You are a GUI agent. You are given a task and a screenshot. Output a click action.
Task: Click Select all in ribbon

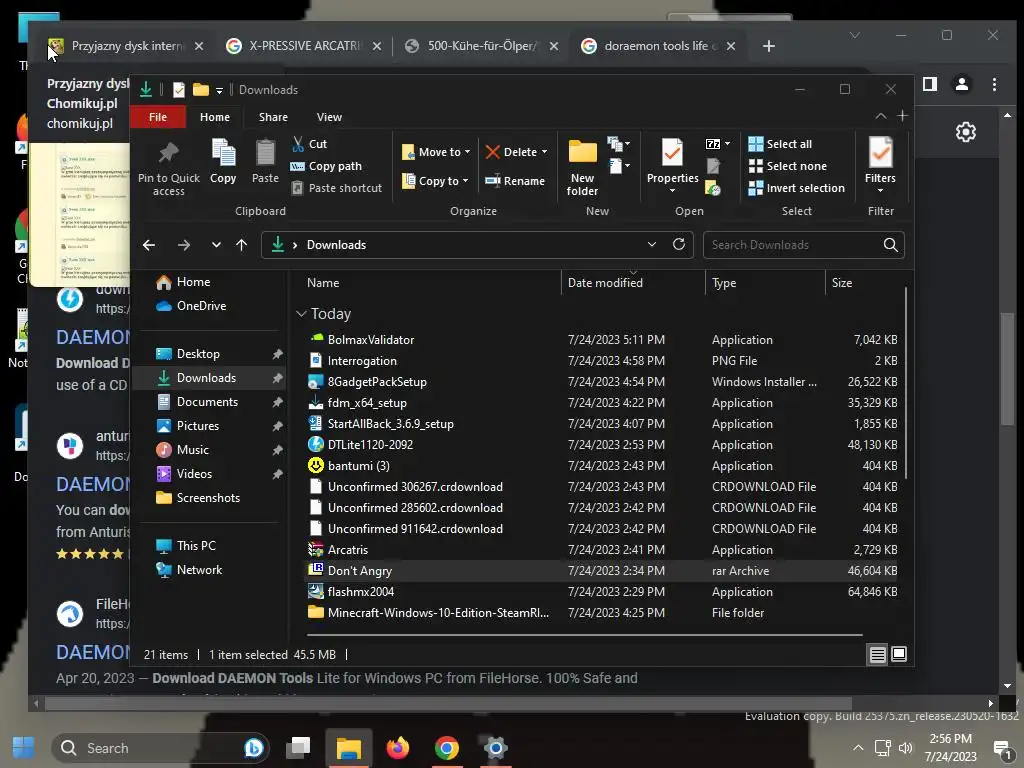point(780,144)
